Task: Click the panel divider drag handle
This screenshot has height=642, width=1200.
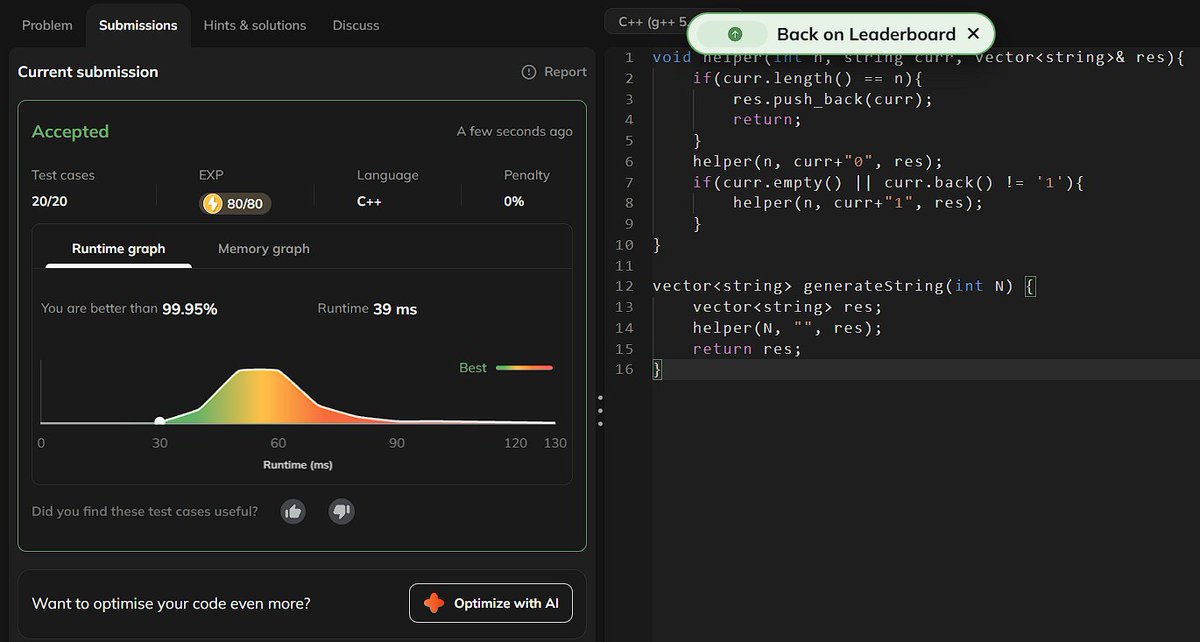Action: (600, 411)
